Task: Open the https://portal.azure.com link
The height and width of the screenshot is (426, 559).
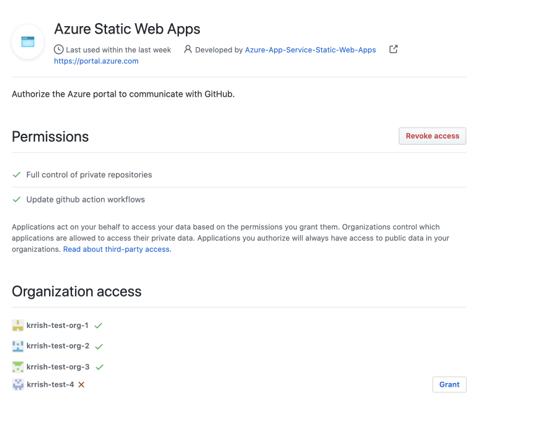Action: point(96,61)
